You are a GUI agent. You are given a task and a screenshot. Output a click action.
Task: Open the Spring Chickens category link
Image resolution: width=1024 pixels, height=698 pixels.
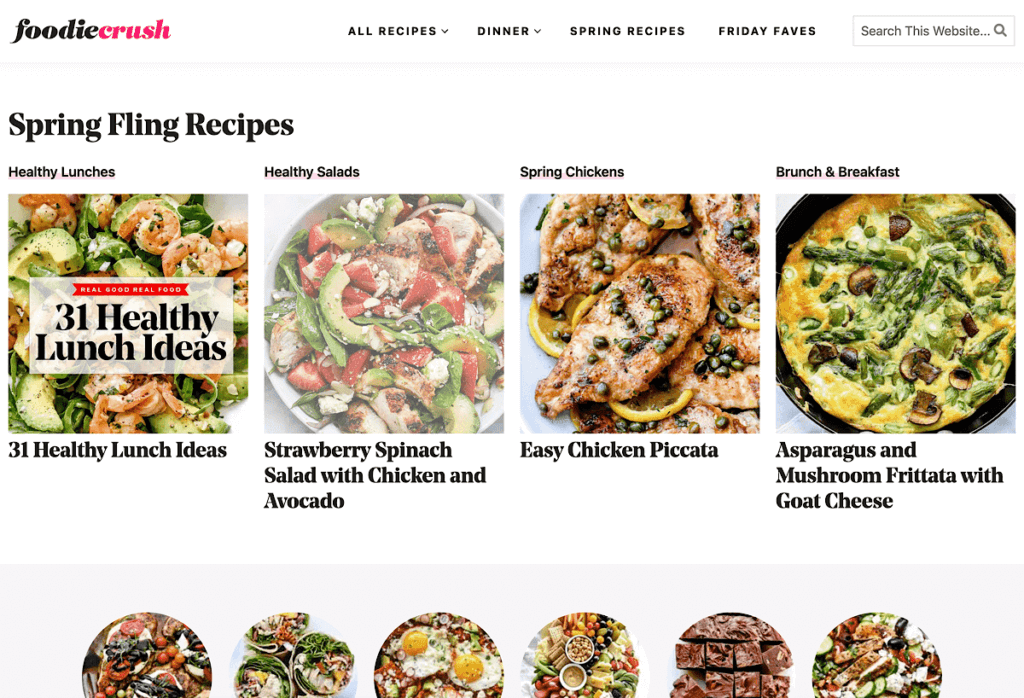point(571,172)
